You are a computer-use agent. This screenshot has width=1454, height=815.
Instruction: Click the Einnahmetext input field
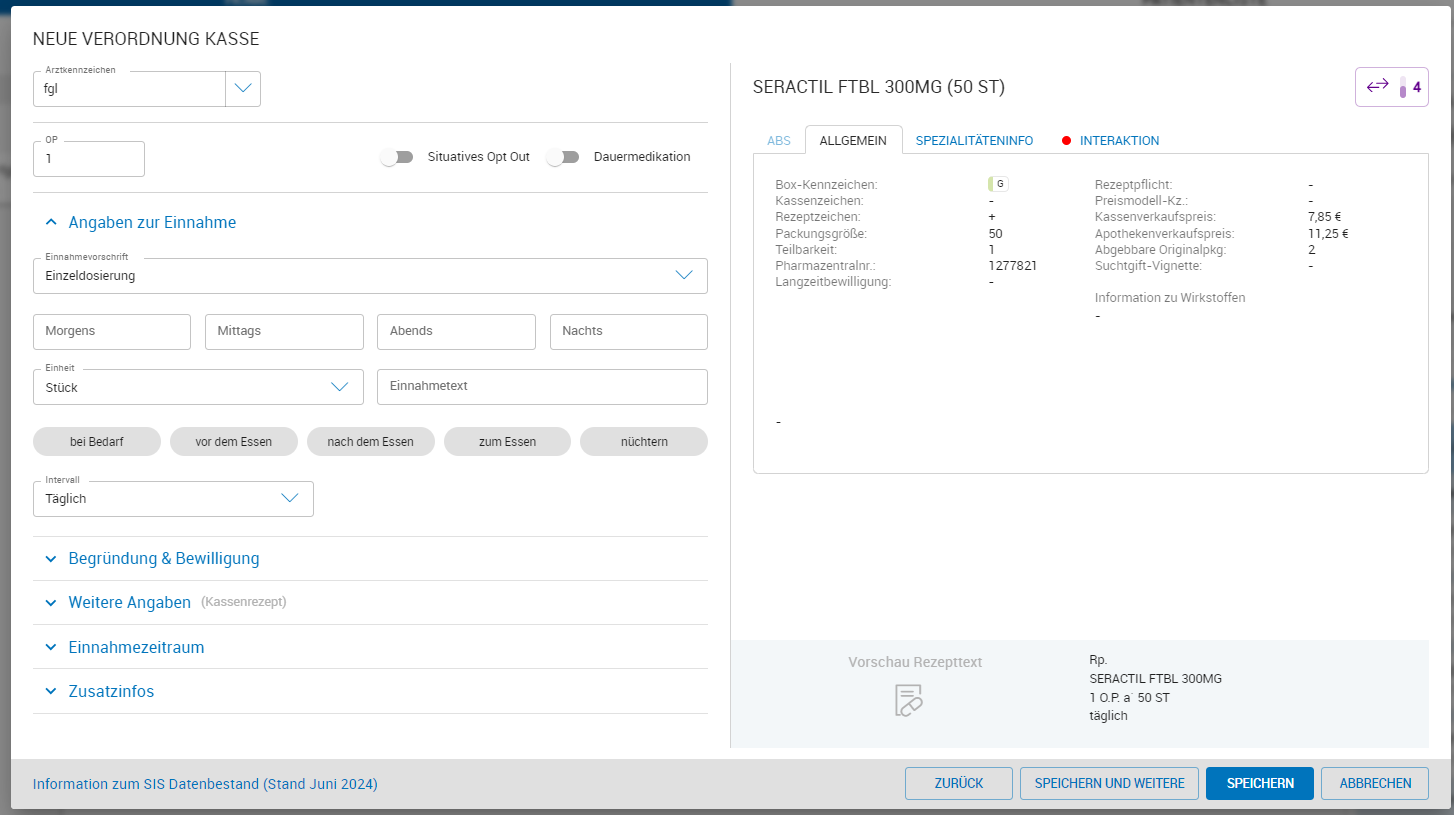542,387
